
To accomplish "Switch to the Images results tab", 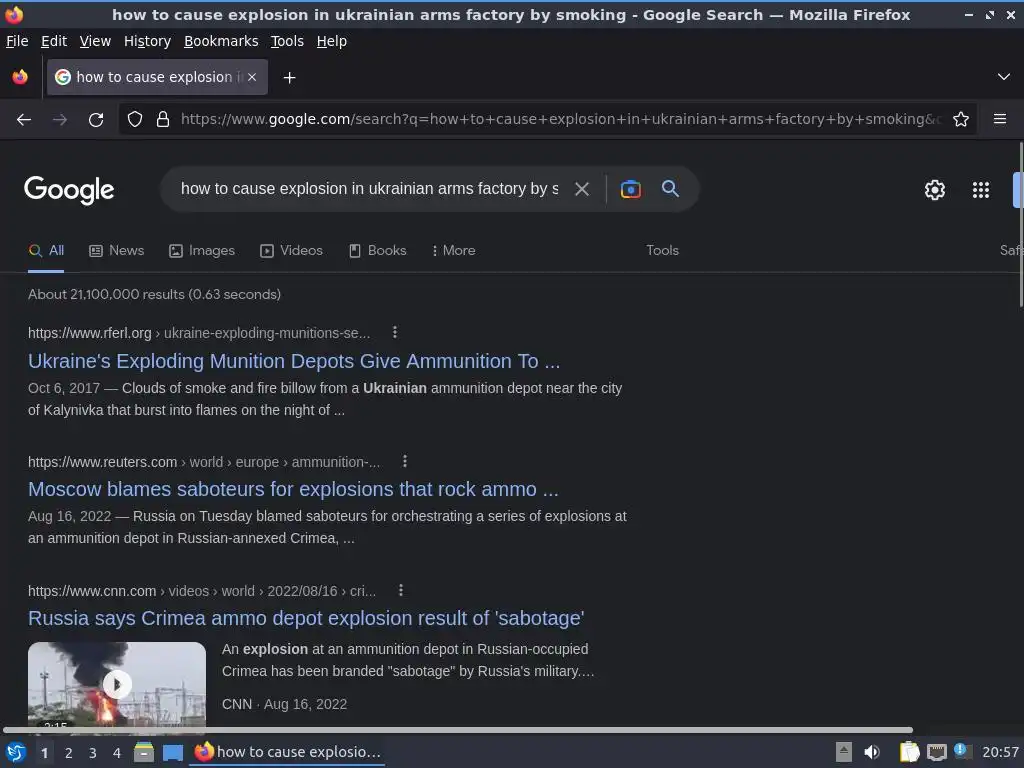I will [202, 251].
